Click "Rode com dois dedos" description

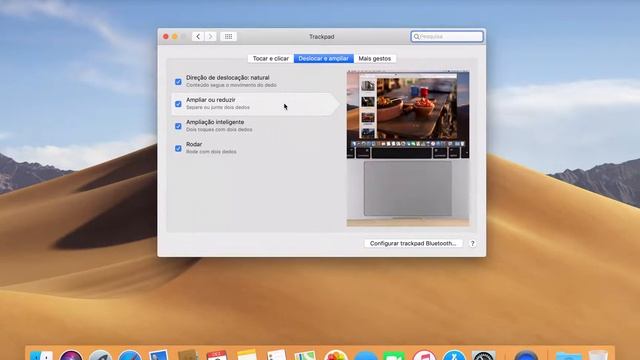click(x=211, y=151)
